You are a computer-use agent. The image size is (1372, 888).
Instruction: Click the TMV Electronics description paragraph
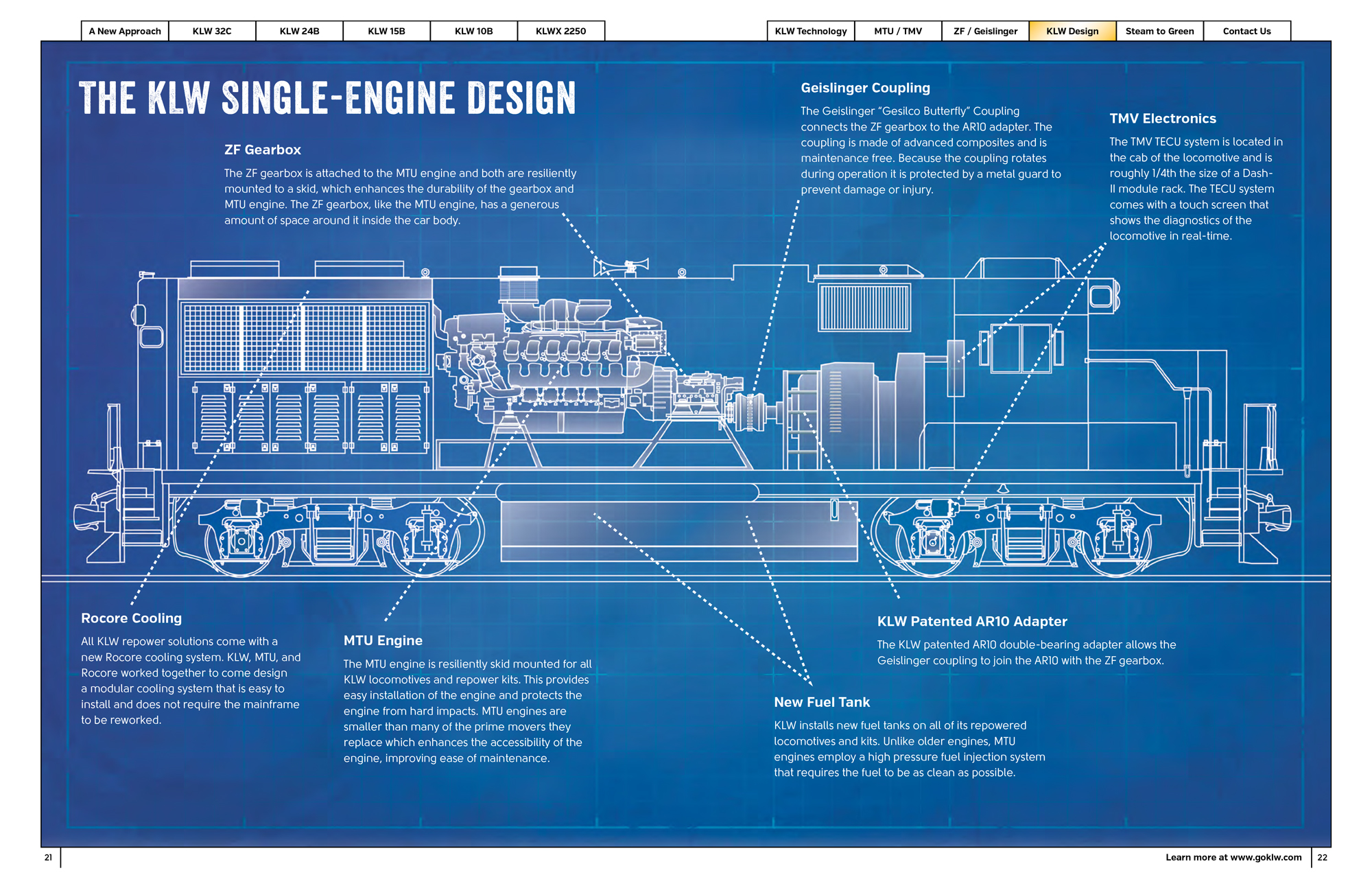(x=1196, y=189)
